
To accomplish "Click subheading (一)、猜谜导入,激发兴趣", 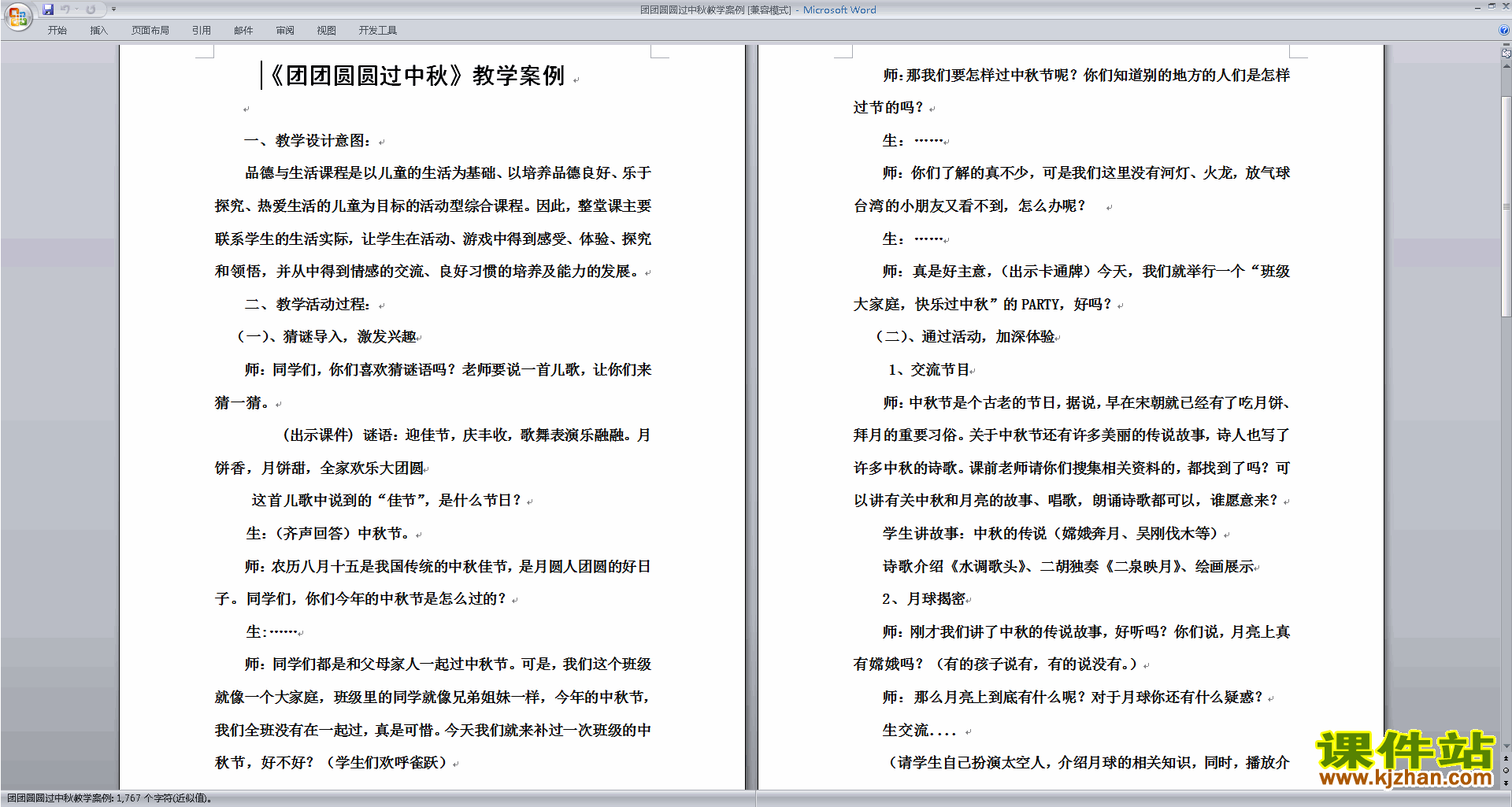I will [326, 337].
